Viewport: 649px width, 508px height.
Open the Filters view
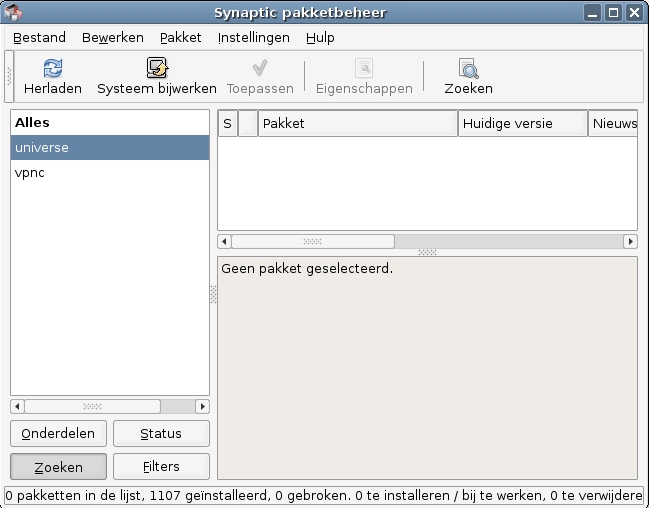pos(161,467)
